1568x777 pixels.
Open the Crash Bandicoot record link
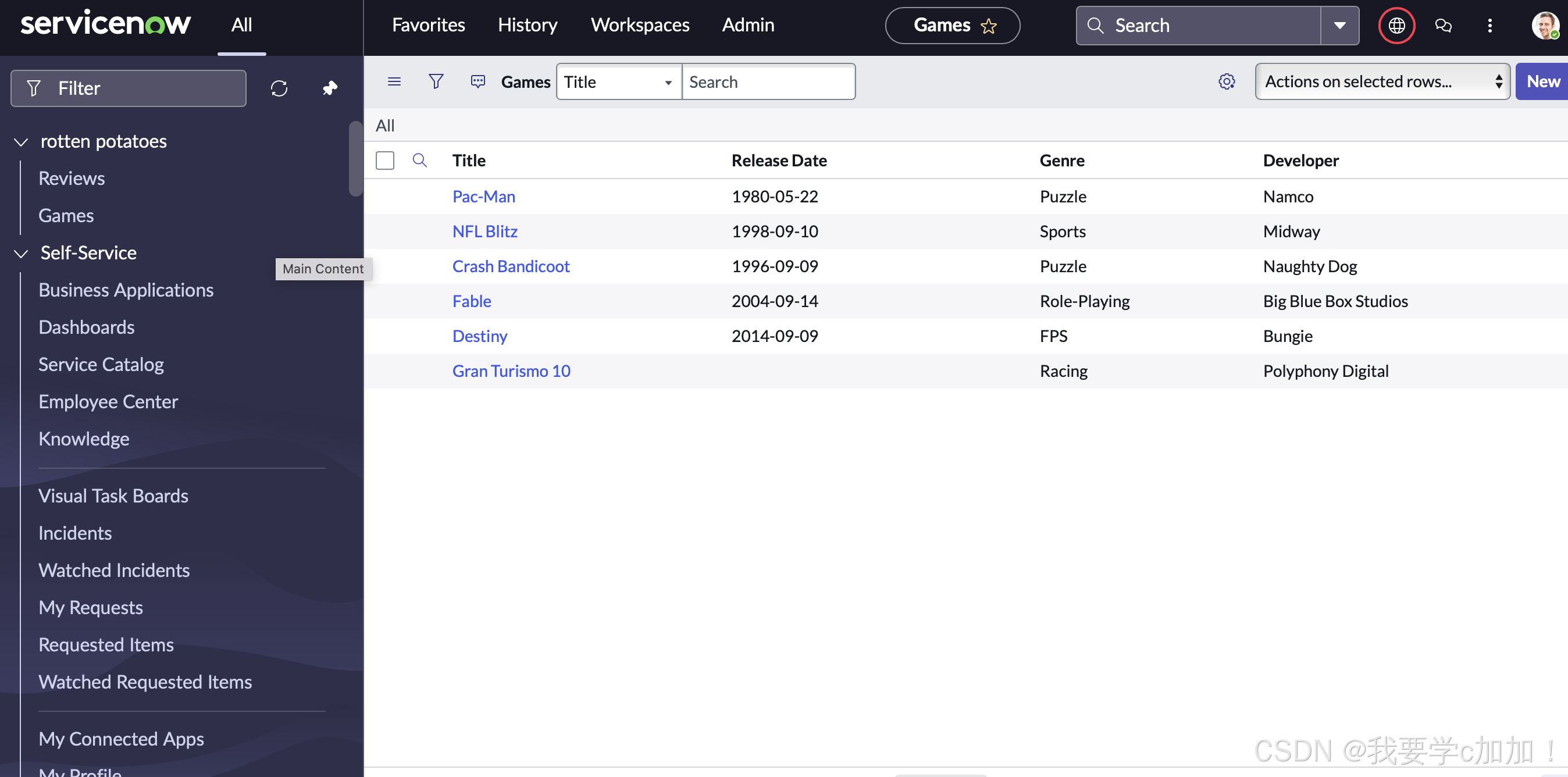510,266
